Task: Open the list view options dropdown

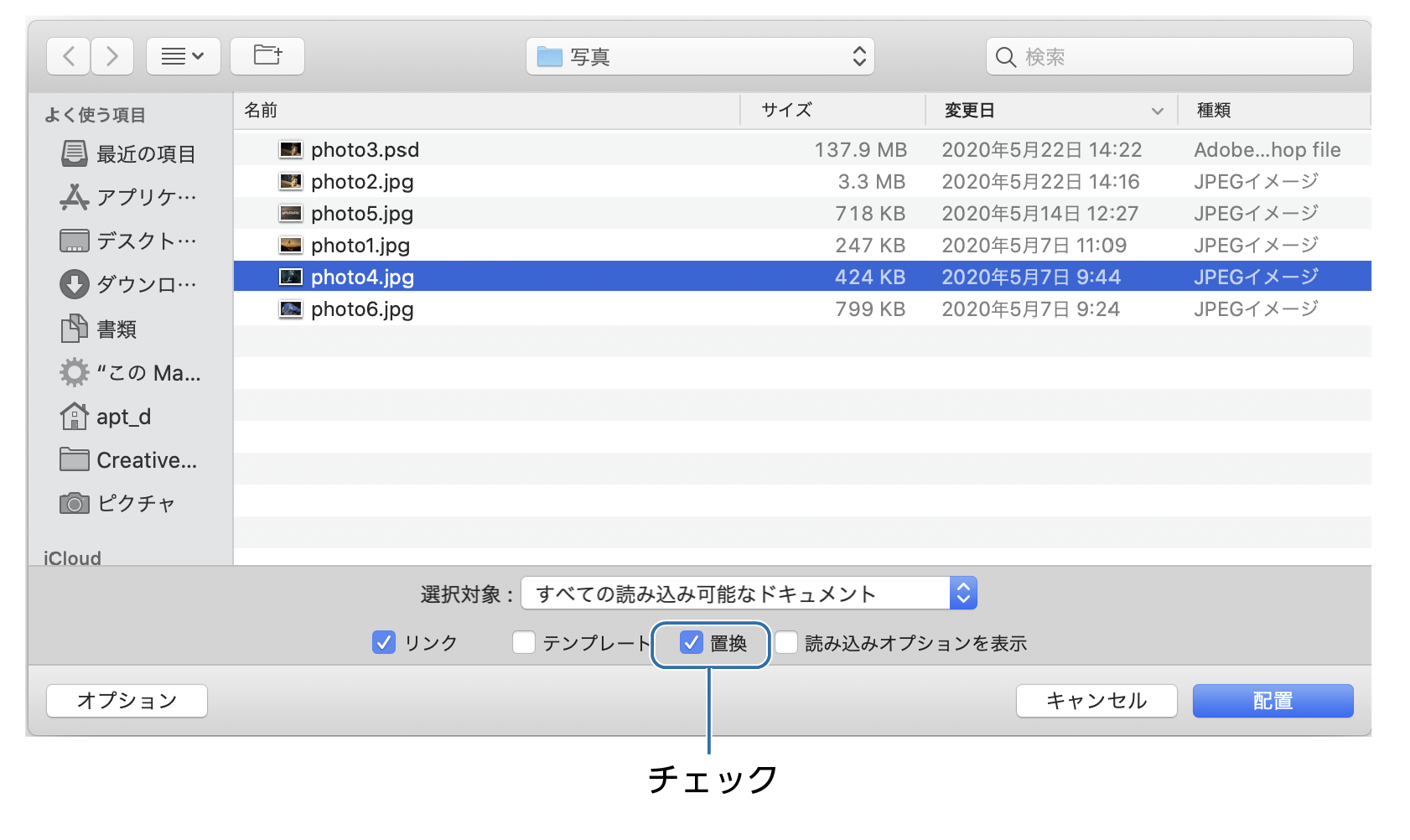Action: 184,56
